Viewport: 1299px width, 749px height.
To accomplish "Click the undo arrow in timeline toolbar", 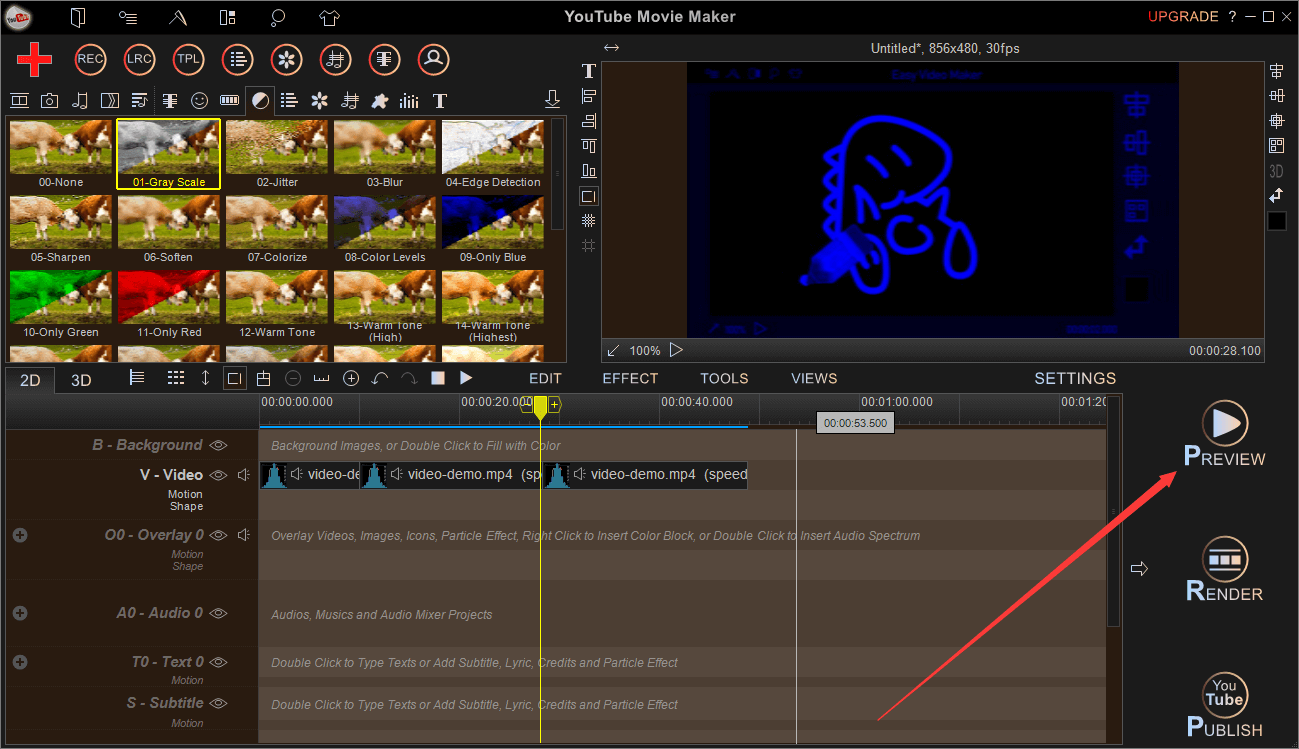I will tap(380, 378).
